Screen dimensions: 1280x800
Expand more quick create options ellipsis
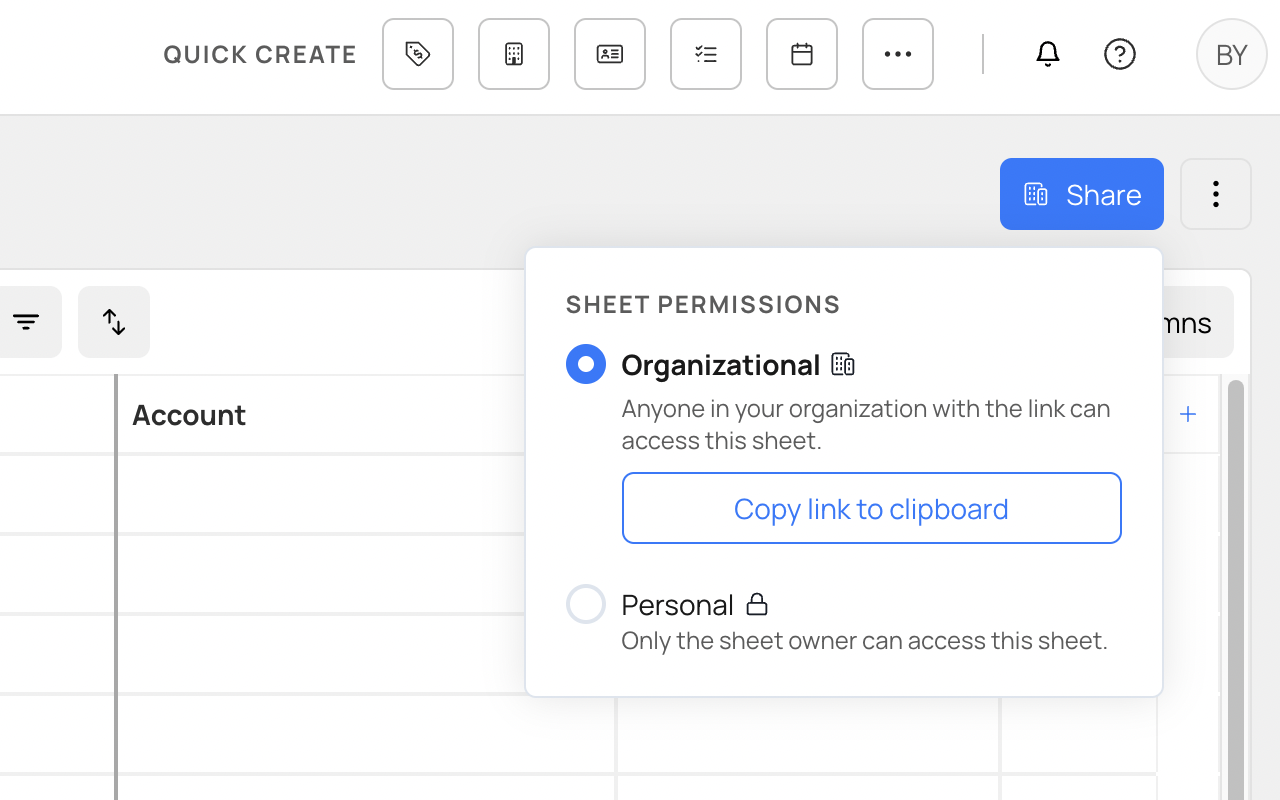[898, 54]
